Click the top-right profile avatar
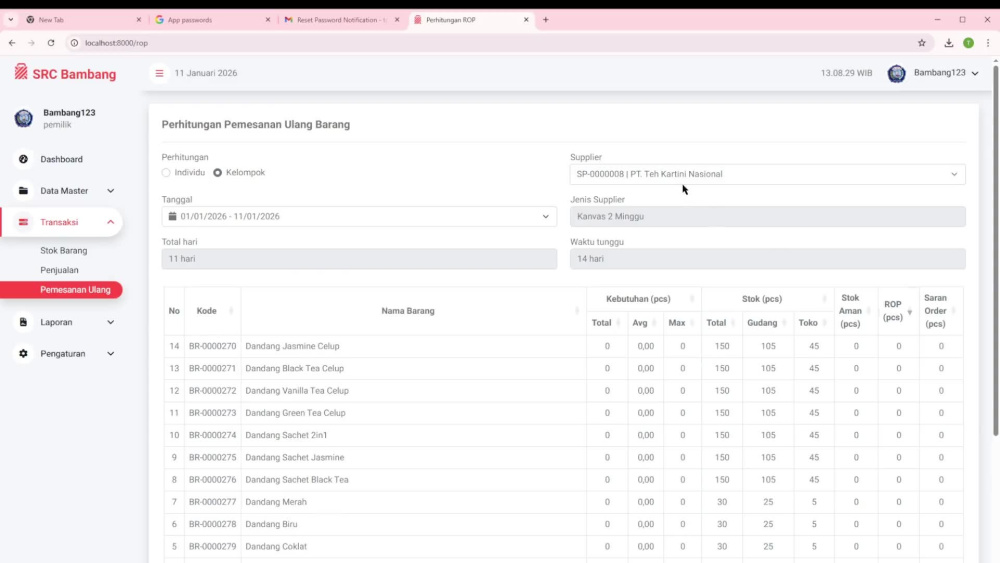The height and width of the screenshot is (563, 1000). coord(897,73)
